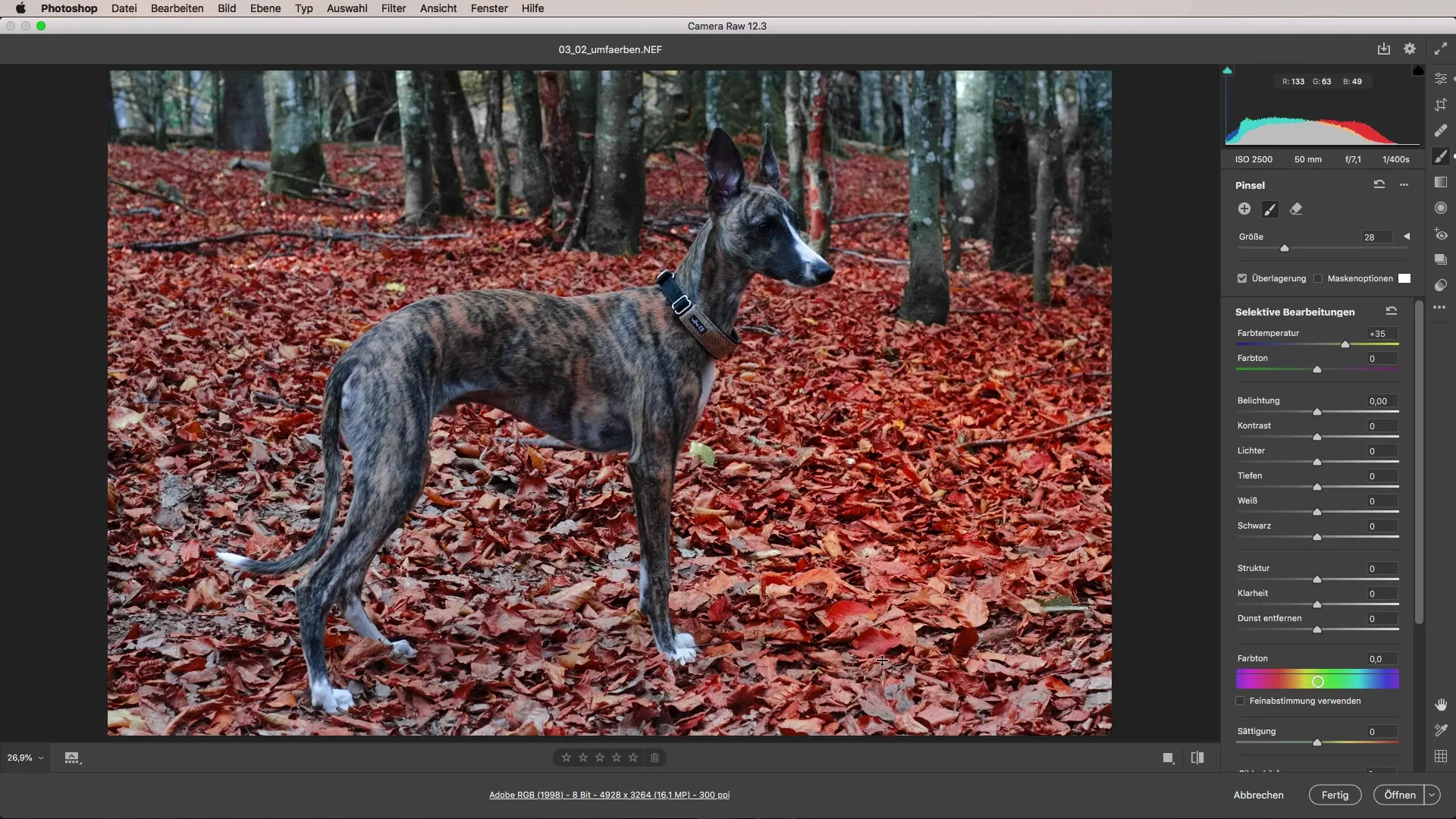The width and height of the screenshot is (1456, 819).
Task: Open the Filter menu
Action: tap(394, 8)
